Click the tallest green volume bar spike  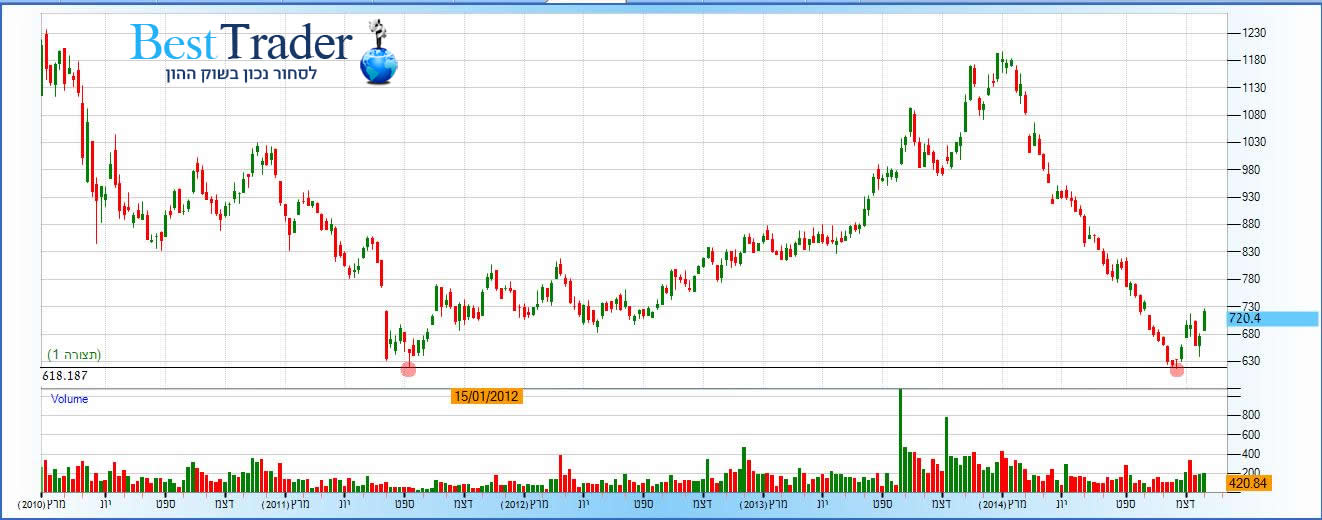[x=900, y=430]
